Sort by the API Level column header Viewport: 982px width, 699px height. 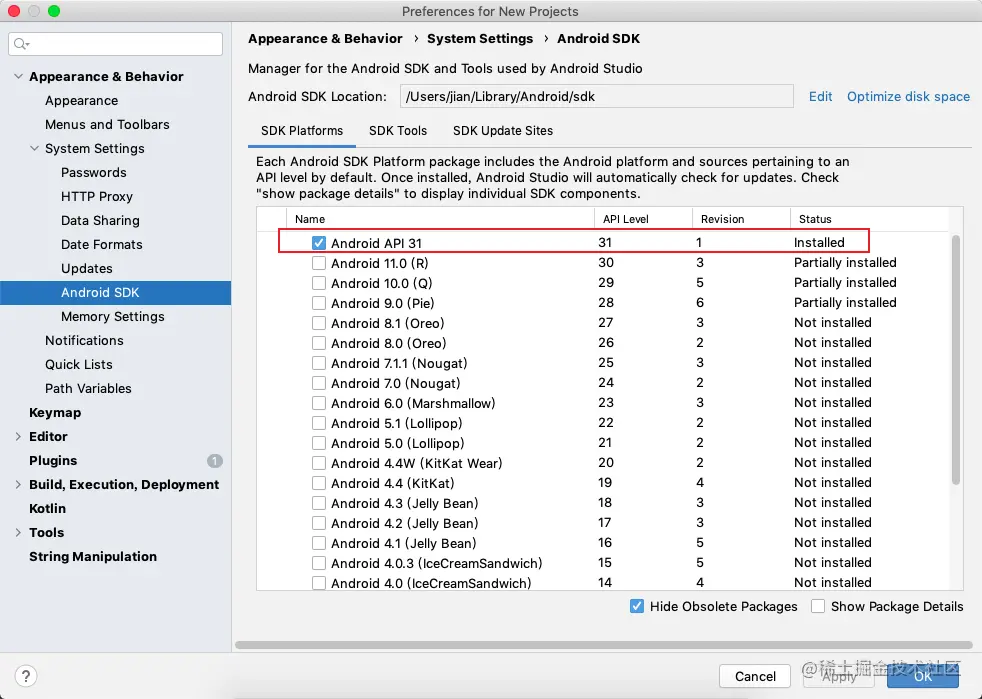click(643, 219)
